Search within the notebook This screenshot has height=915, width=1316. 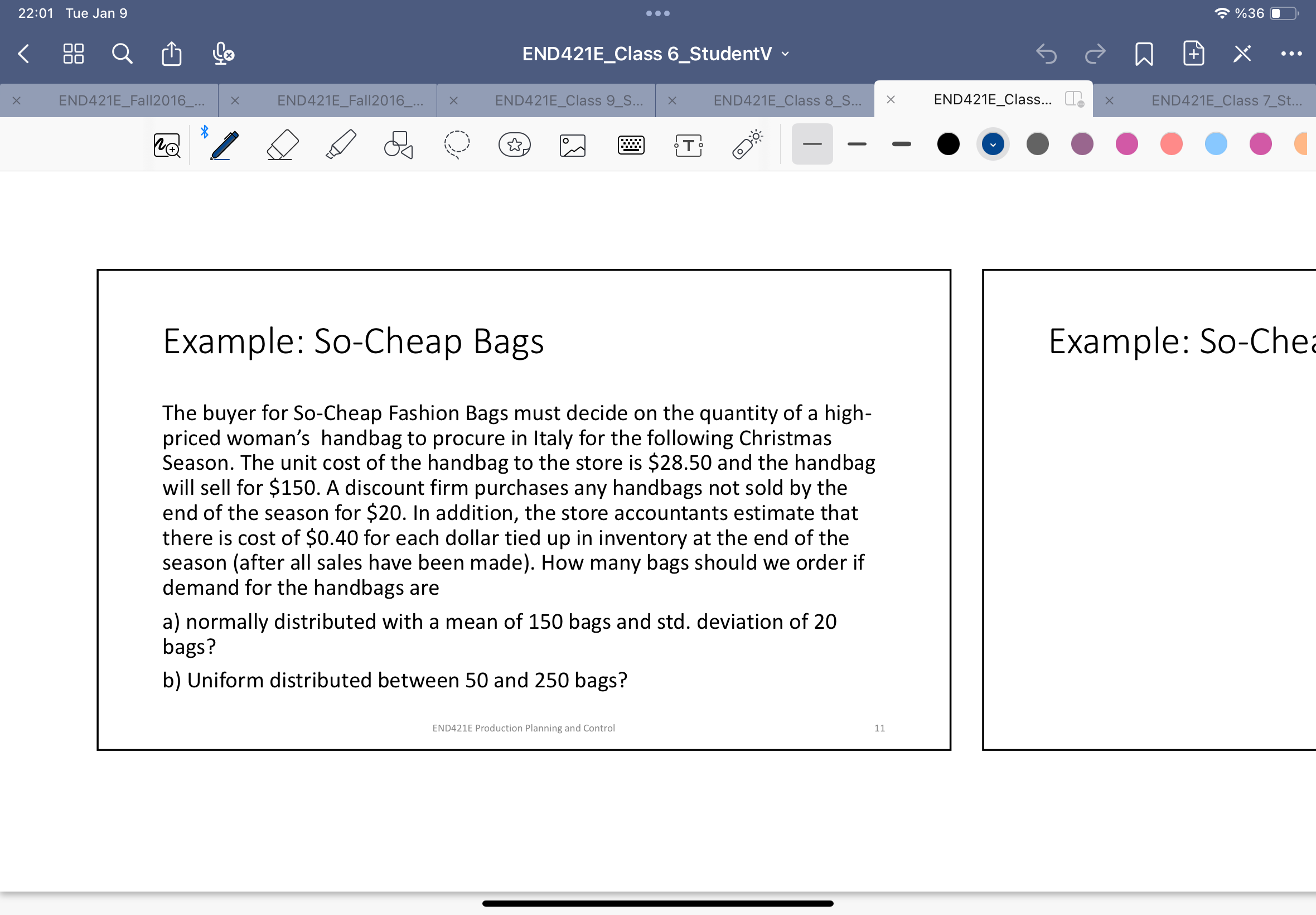pos(122,54)
